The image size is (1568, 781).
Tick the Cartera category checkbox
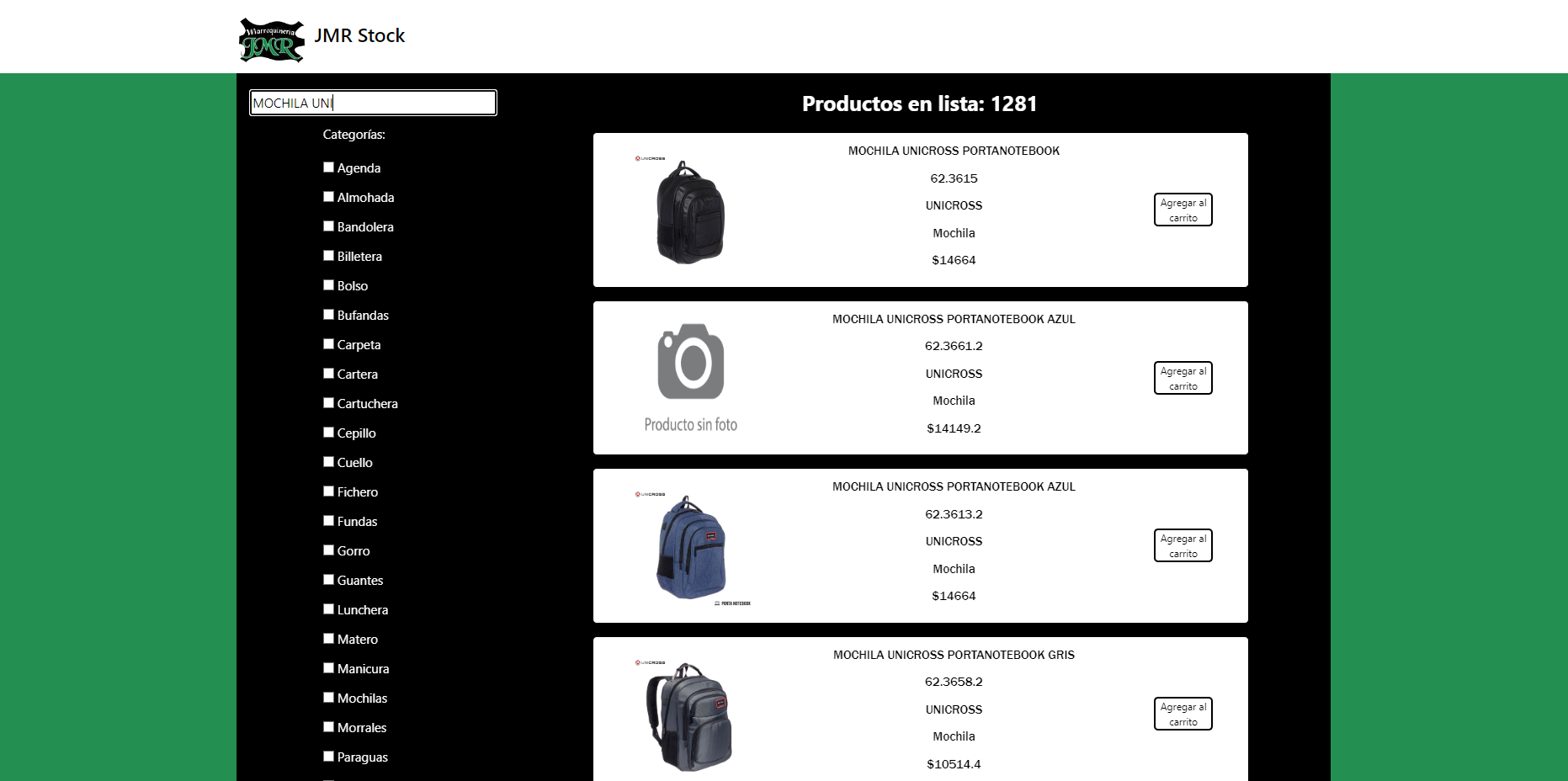point(329,374)
